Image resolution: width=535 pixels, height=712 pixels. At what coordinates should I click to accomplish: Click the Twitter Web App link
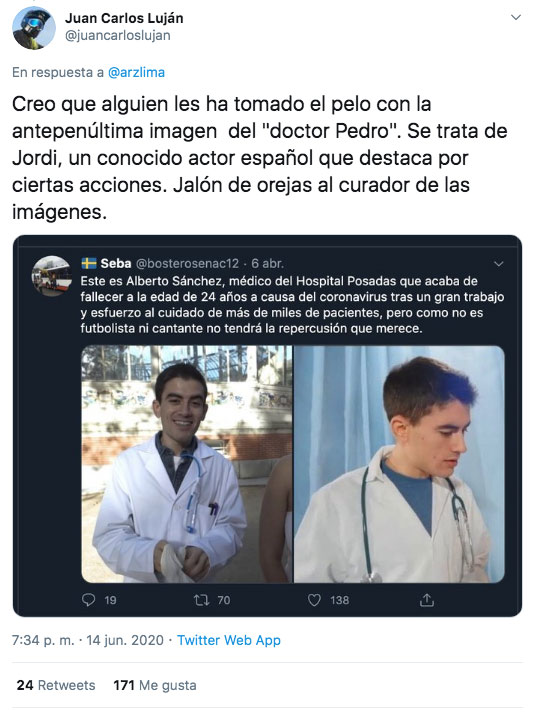pyautogui.click(x=229, y=640)
